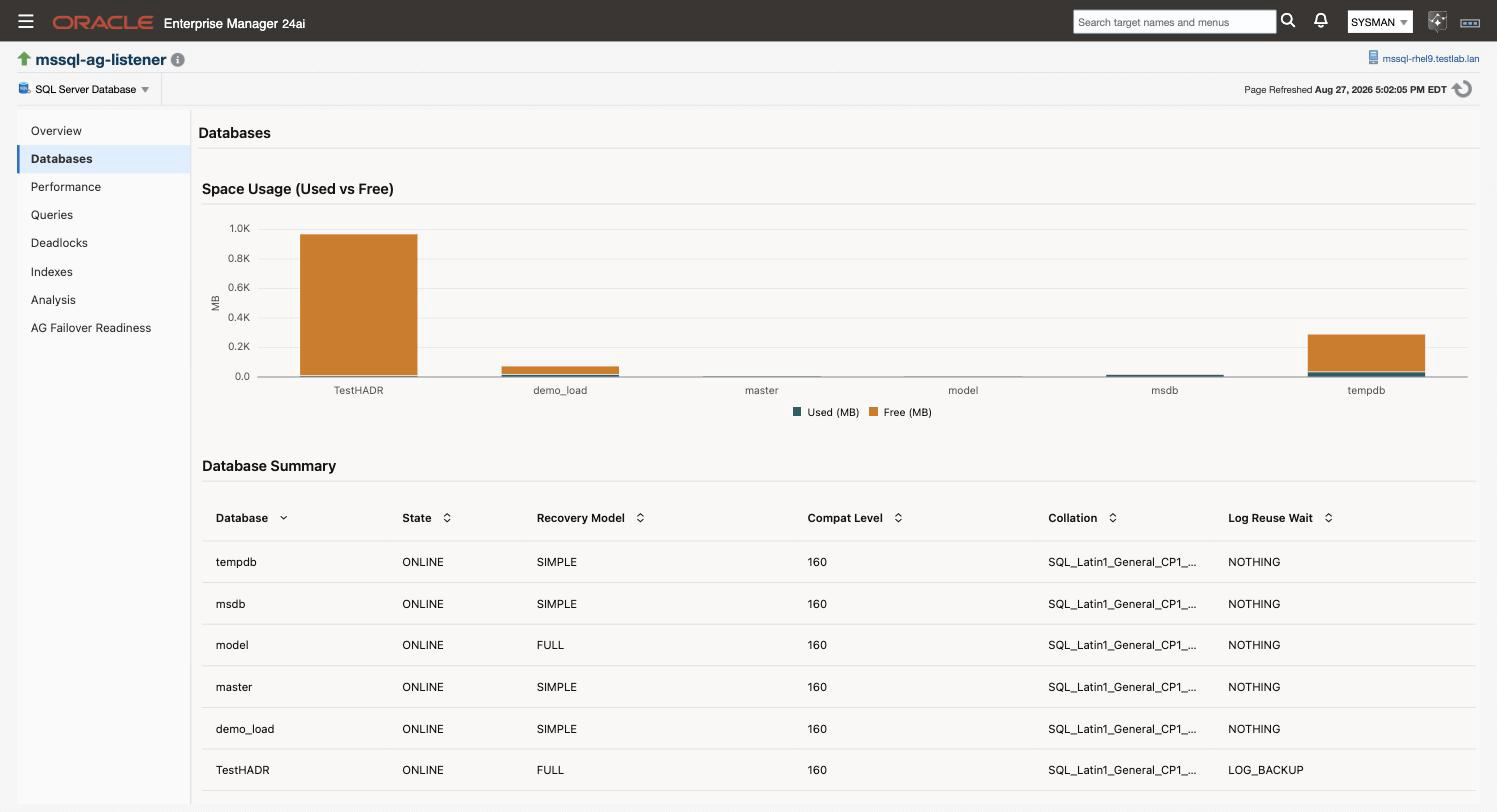Click Enterprise Manager 24ai title text

[234, 22]
